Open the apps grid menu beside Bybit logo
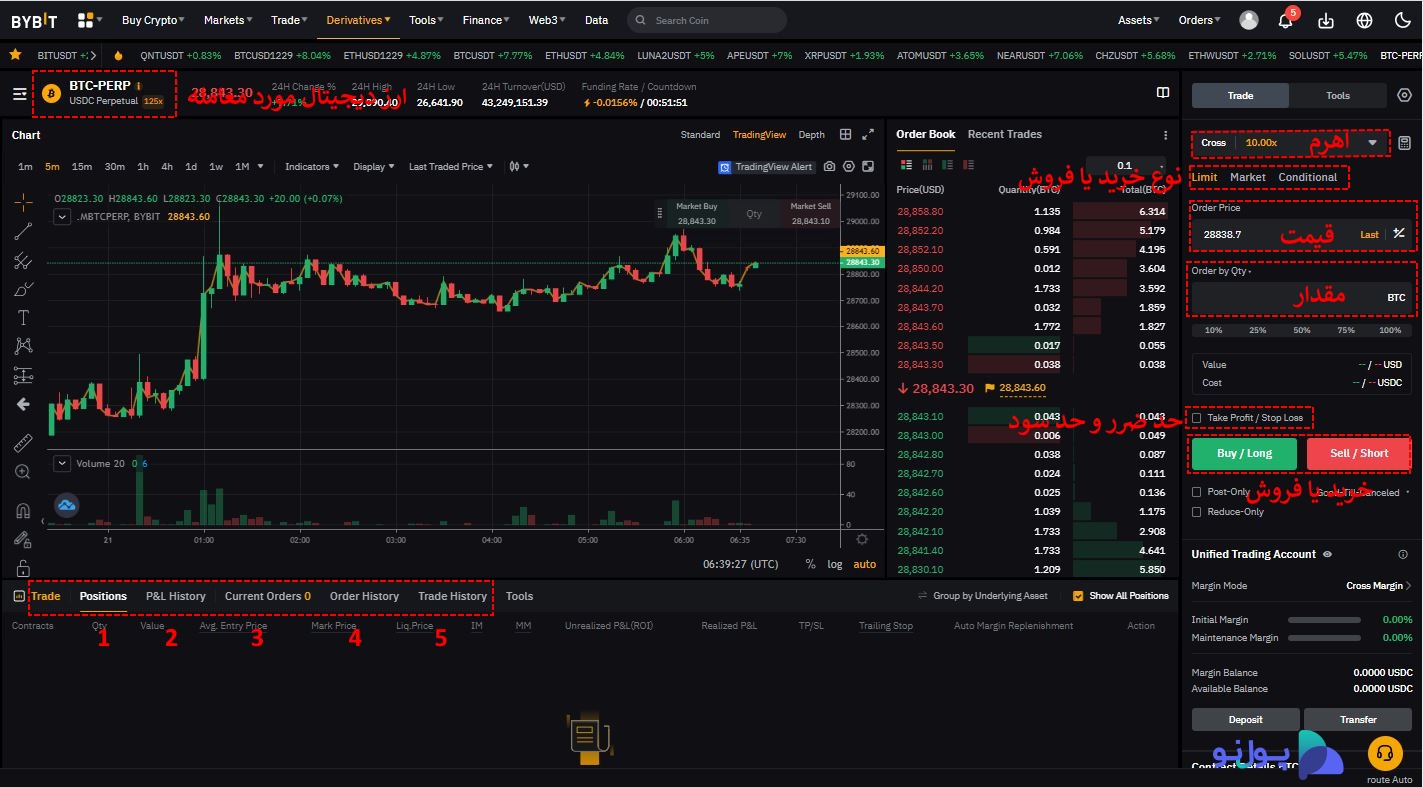Image resolution: width=1423 pixels, height=787 pixels. point(88,20)
